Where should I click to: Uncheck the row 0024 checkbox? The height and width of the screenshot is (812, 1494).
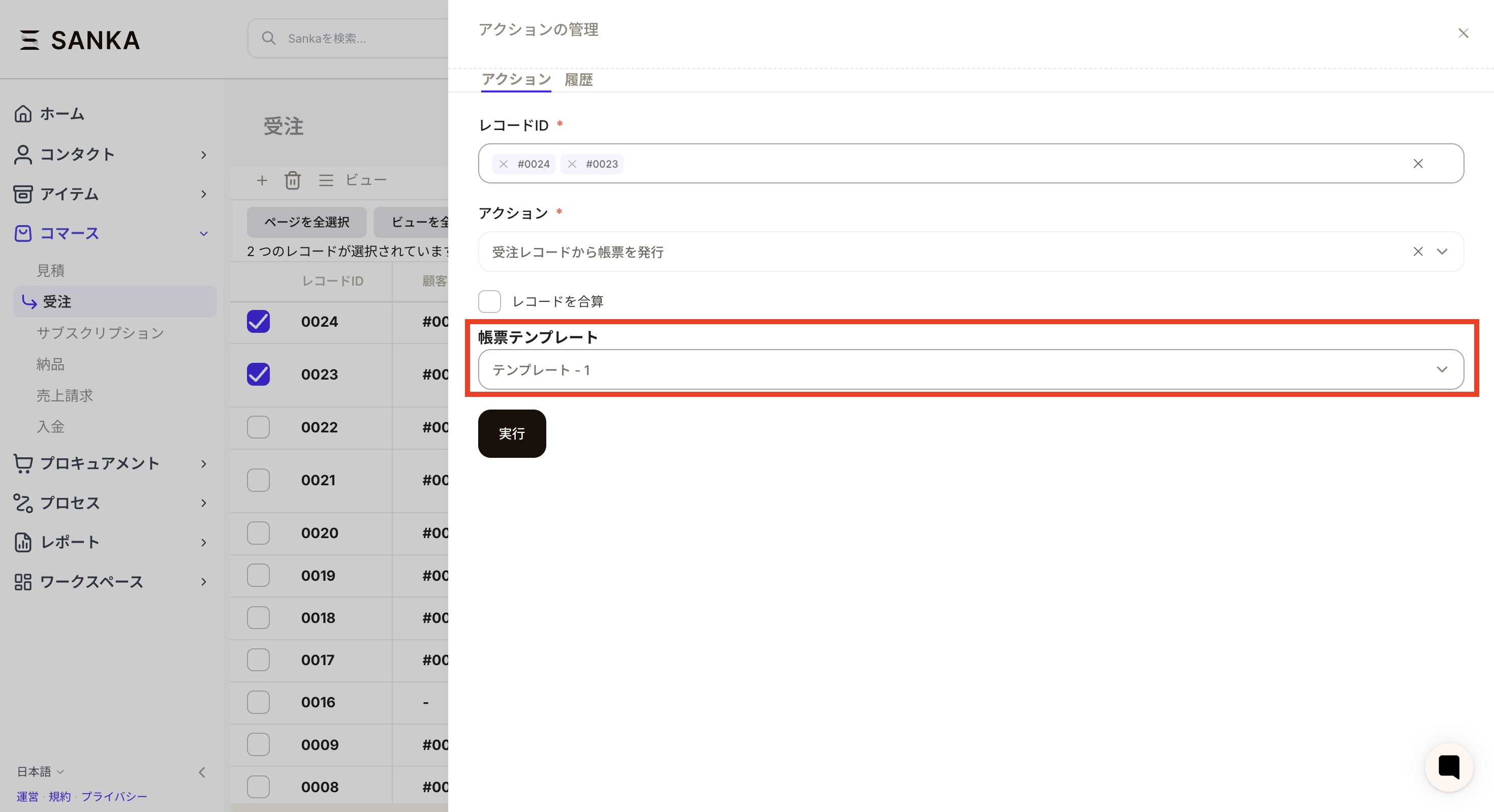[258, 321]
